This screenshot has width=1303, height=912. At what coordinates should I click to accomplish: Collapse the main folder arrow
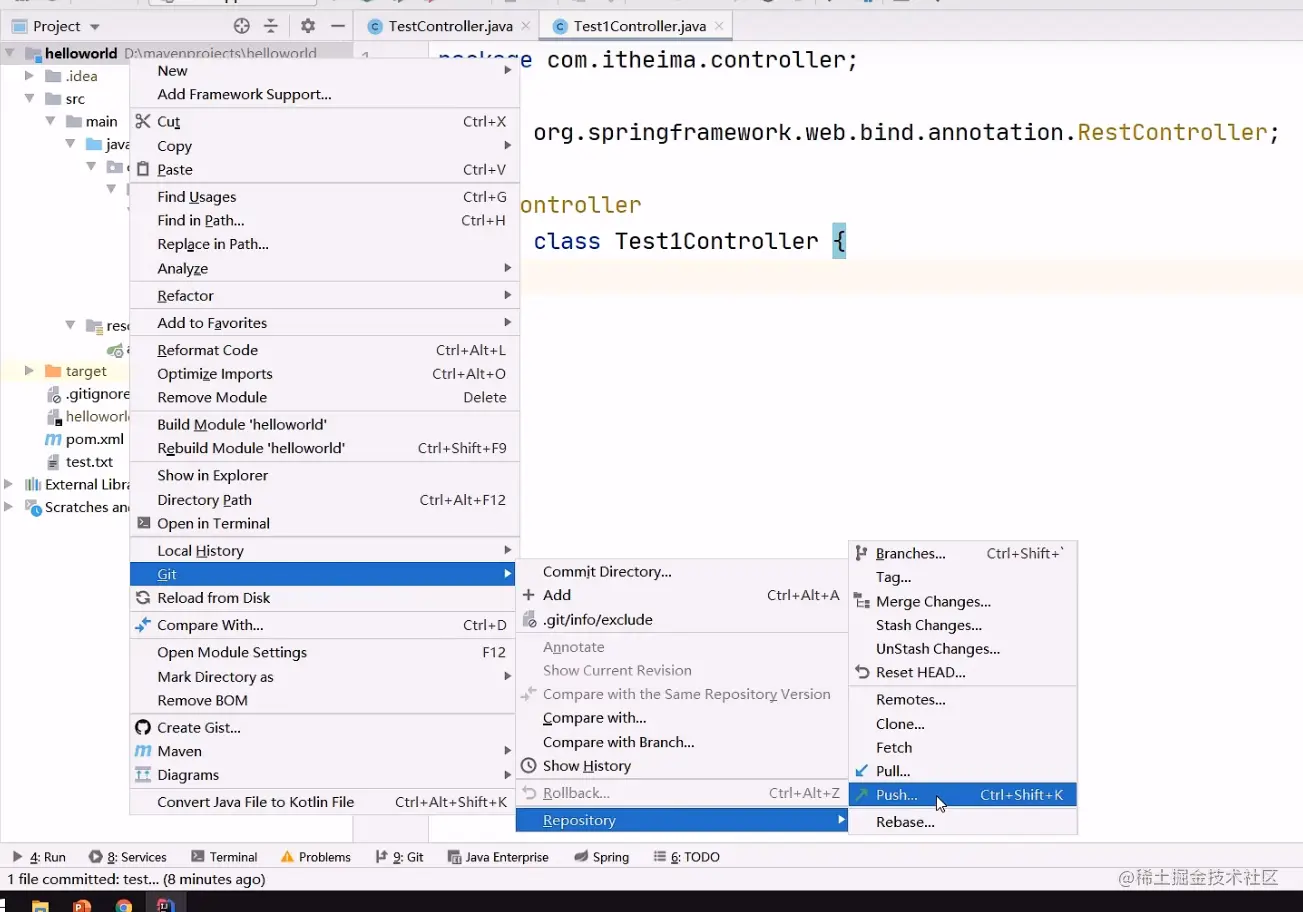51,121
